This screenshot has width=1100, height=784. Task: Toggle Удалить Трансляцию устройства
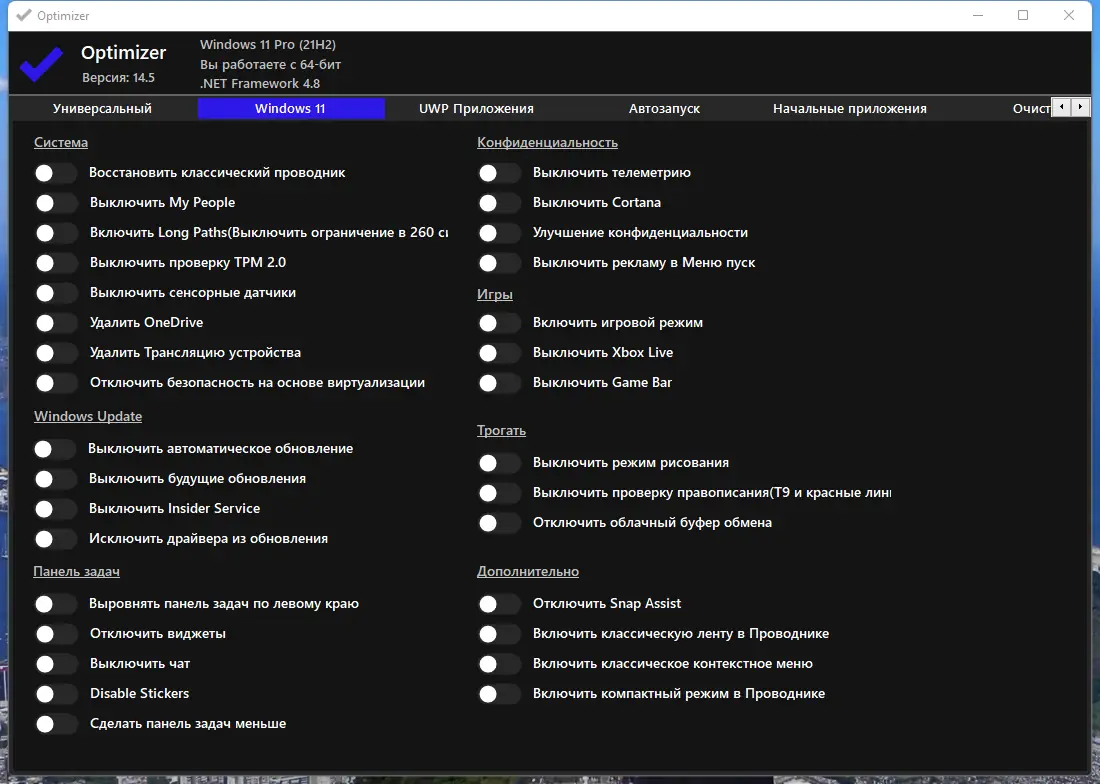[x=56, y=353]
